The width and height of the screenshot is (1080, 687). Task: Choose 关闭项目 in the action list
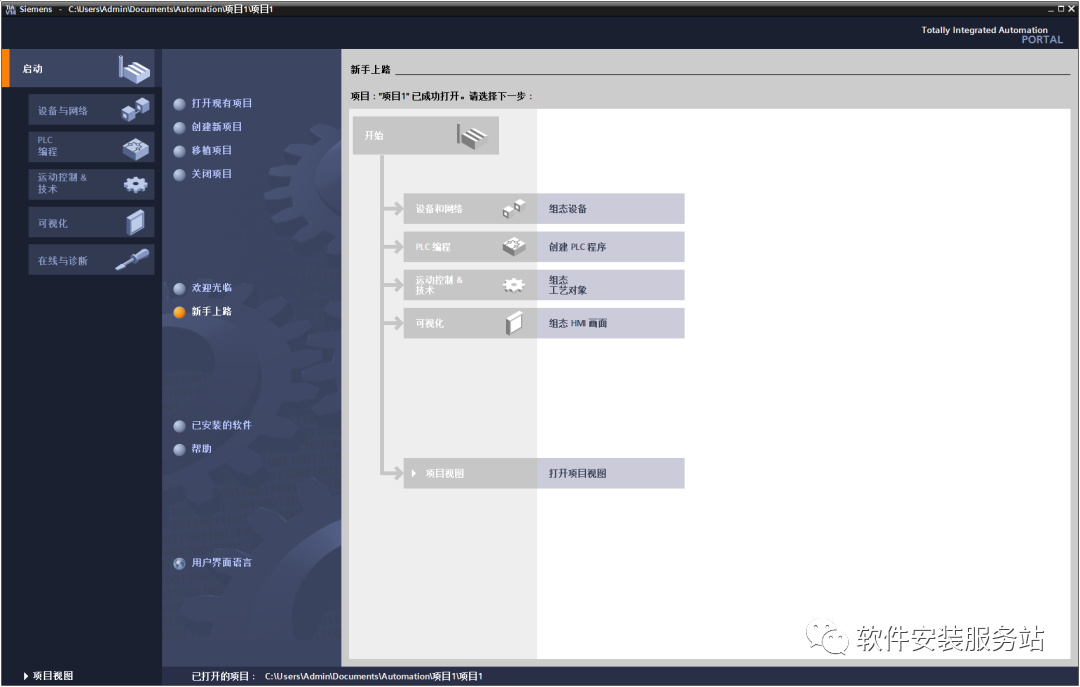pyautogui.click(x=211, y=174)
